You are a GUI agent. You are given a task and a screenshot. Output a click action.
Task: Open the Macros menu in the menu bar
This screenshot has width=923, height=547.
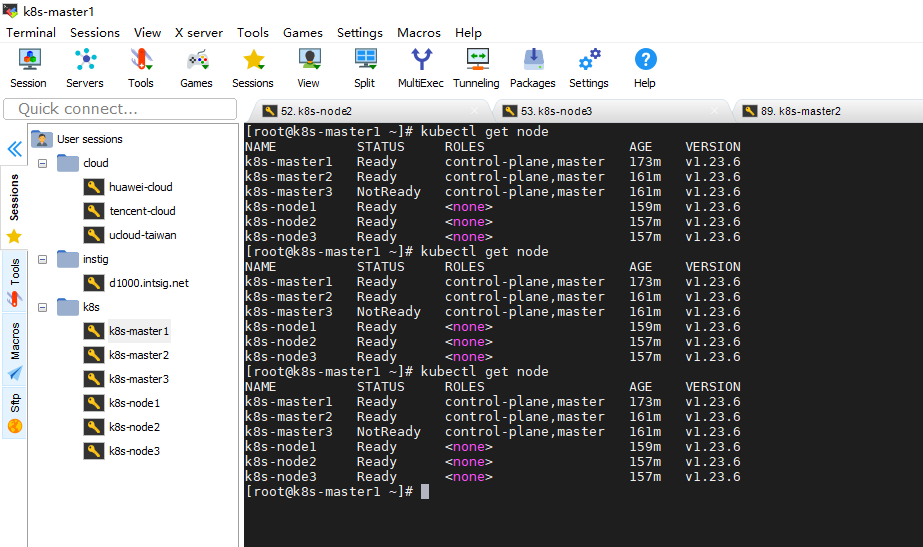419,33
